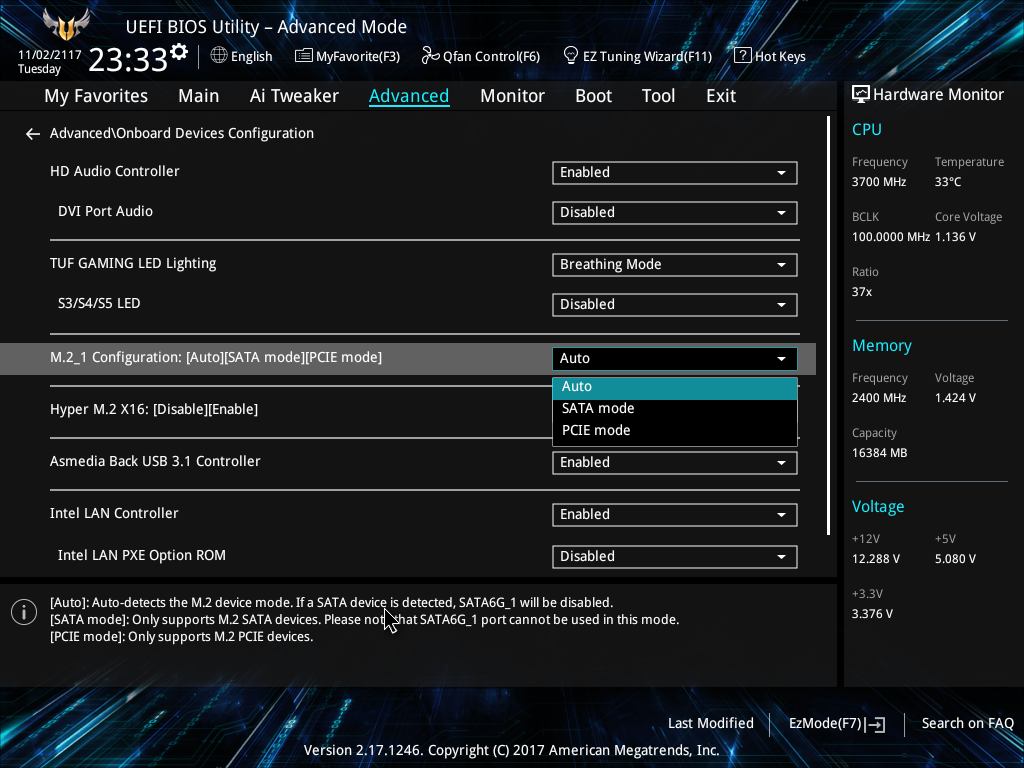
Task: Go to Ai Tweaker tab
Action: tap(294, 96)
